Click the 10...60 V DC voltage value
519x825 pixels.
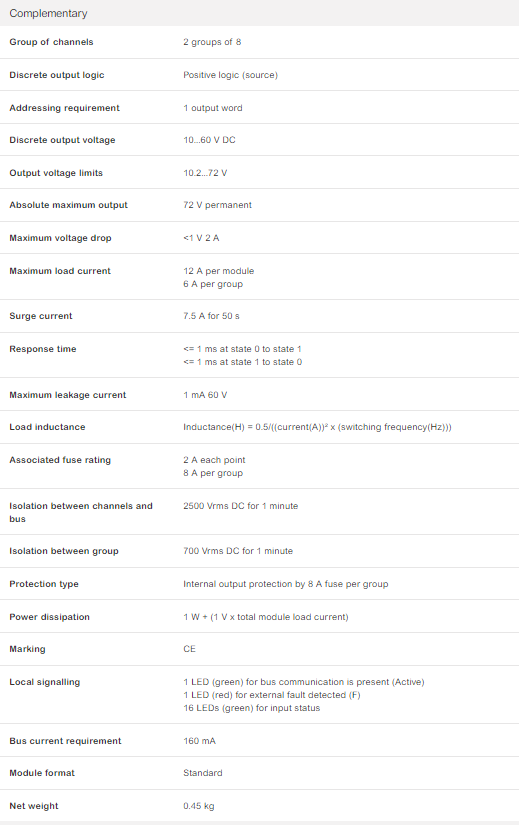click(x=209, y=140)
